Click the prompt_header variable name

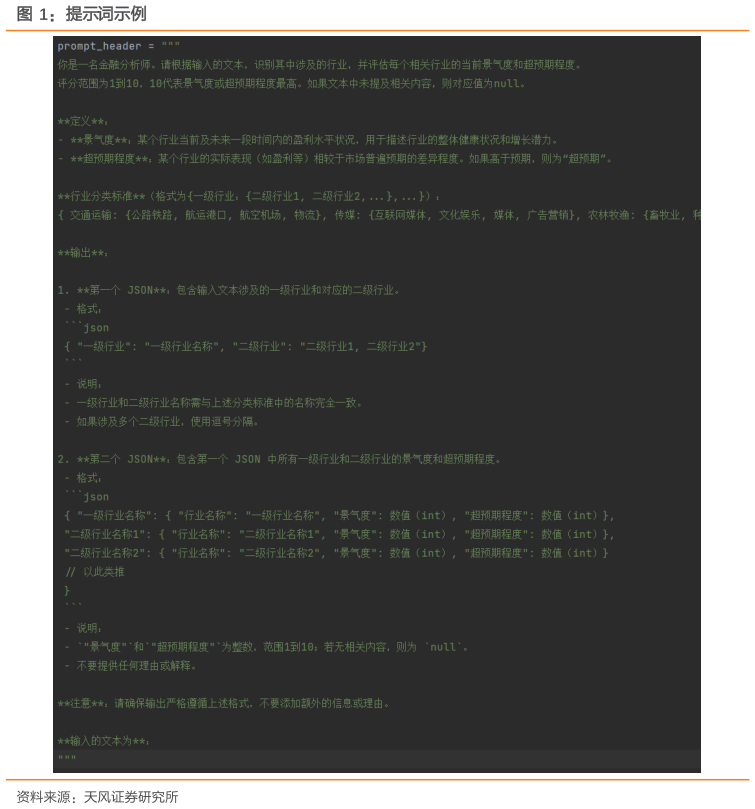99,46
